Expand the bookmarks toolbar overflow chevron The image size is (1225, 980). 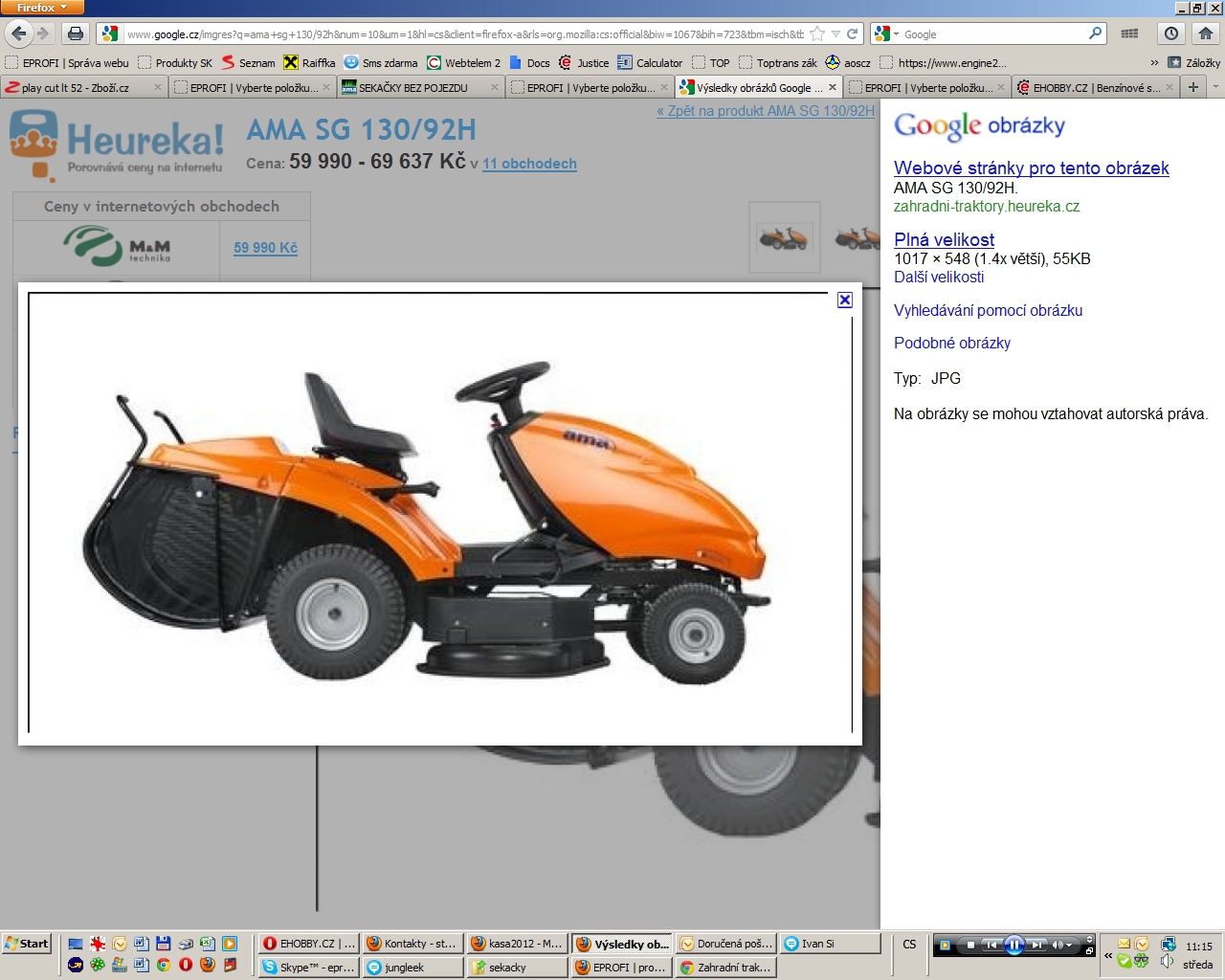tap(1154, 62)
